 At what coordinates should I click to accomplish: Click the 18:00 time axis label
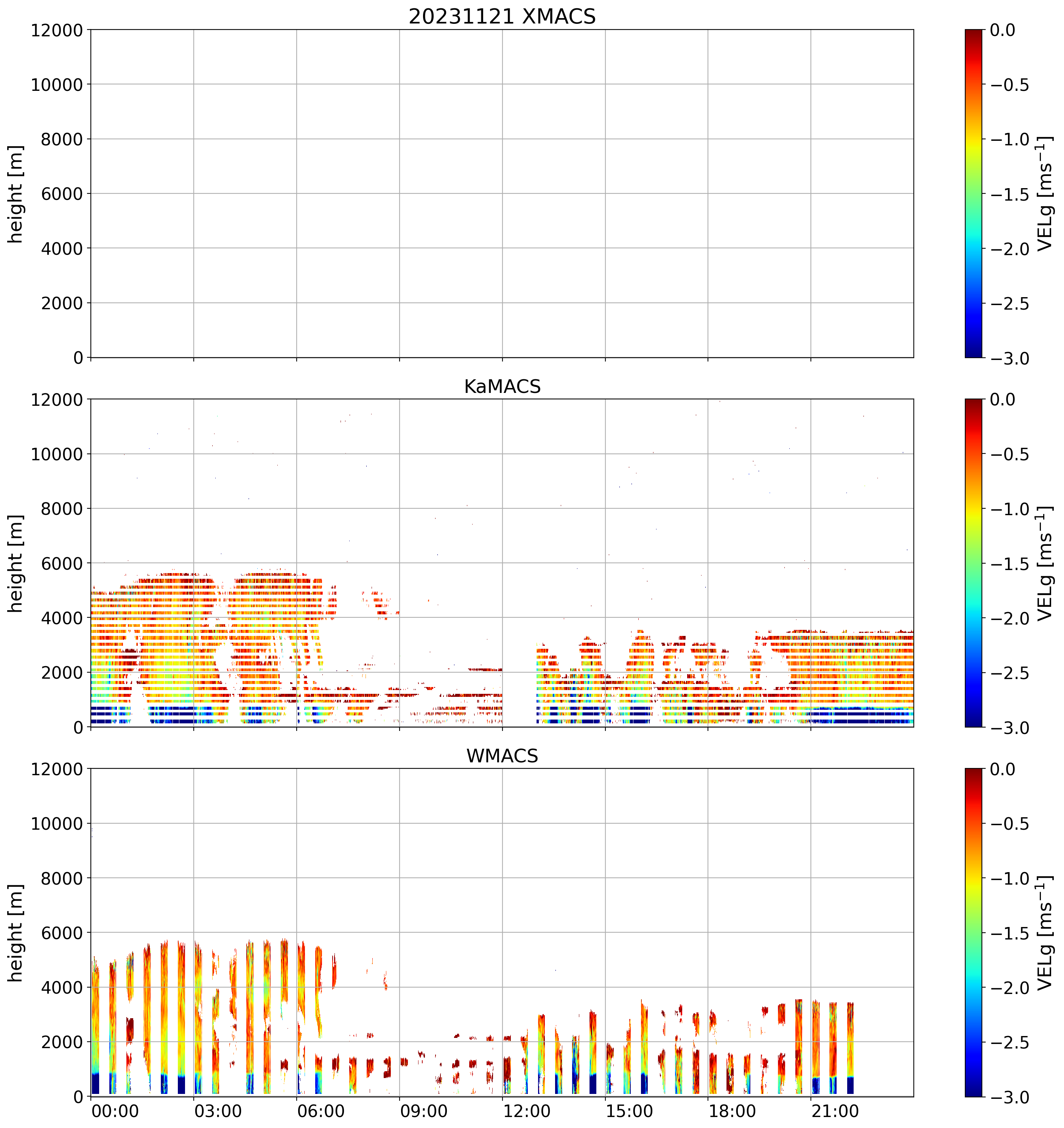pos(732,1111)
